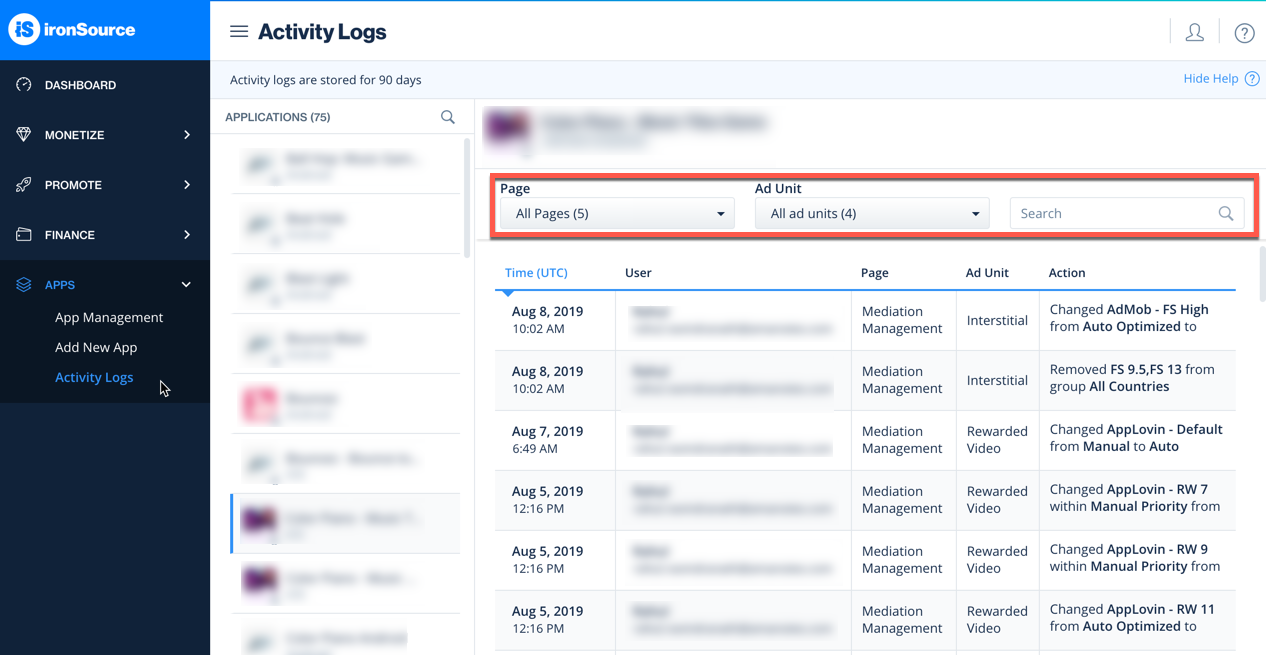1266x655 pixels.
Task: Open the All Pages (5) dropdown
Action: [616, 213]
